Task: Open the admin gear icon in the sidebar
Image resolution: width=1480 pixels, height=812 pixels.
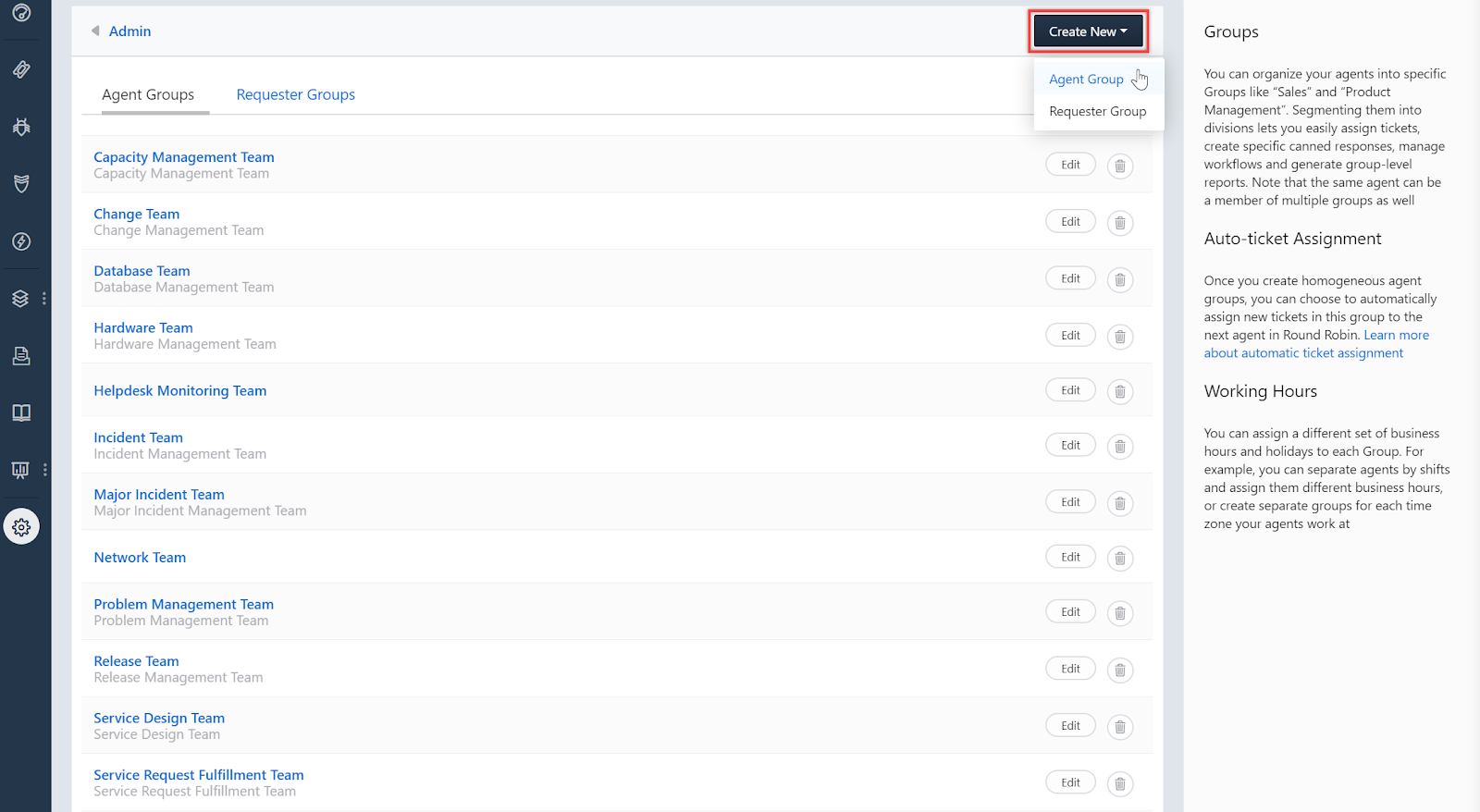Action: click(x=21, y=527)
